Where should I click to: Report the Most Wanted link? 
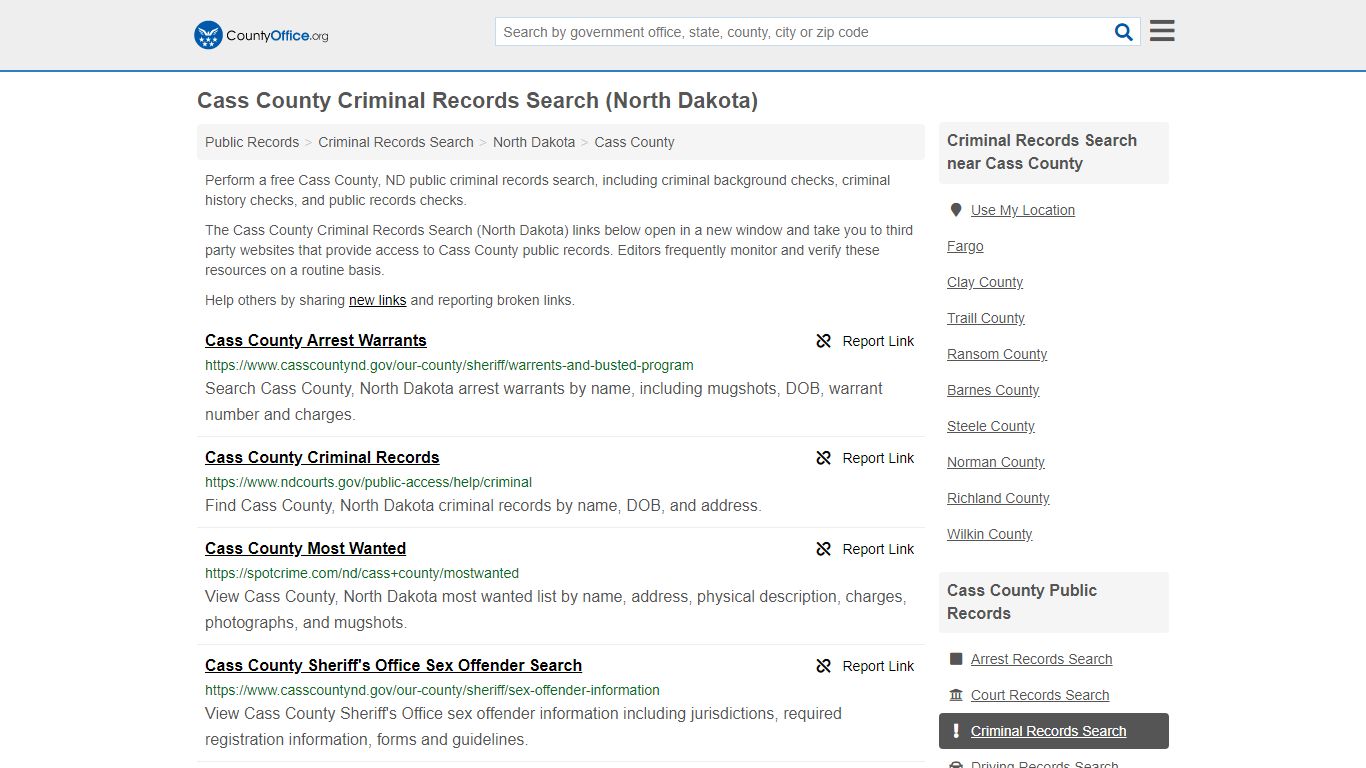point(878,549)
